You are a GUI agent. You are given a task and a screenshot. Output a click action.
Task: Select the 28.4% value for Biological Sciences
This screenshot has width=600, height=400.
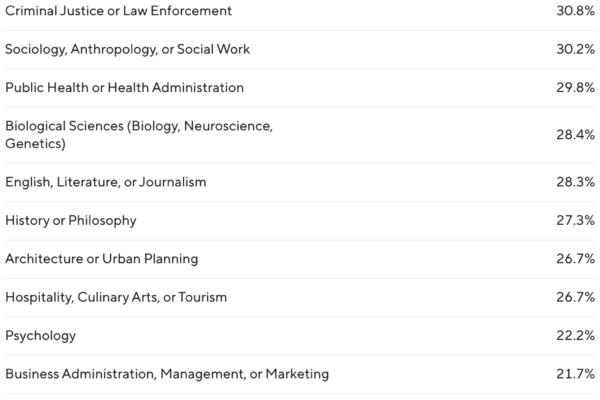point(575,135)
